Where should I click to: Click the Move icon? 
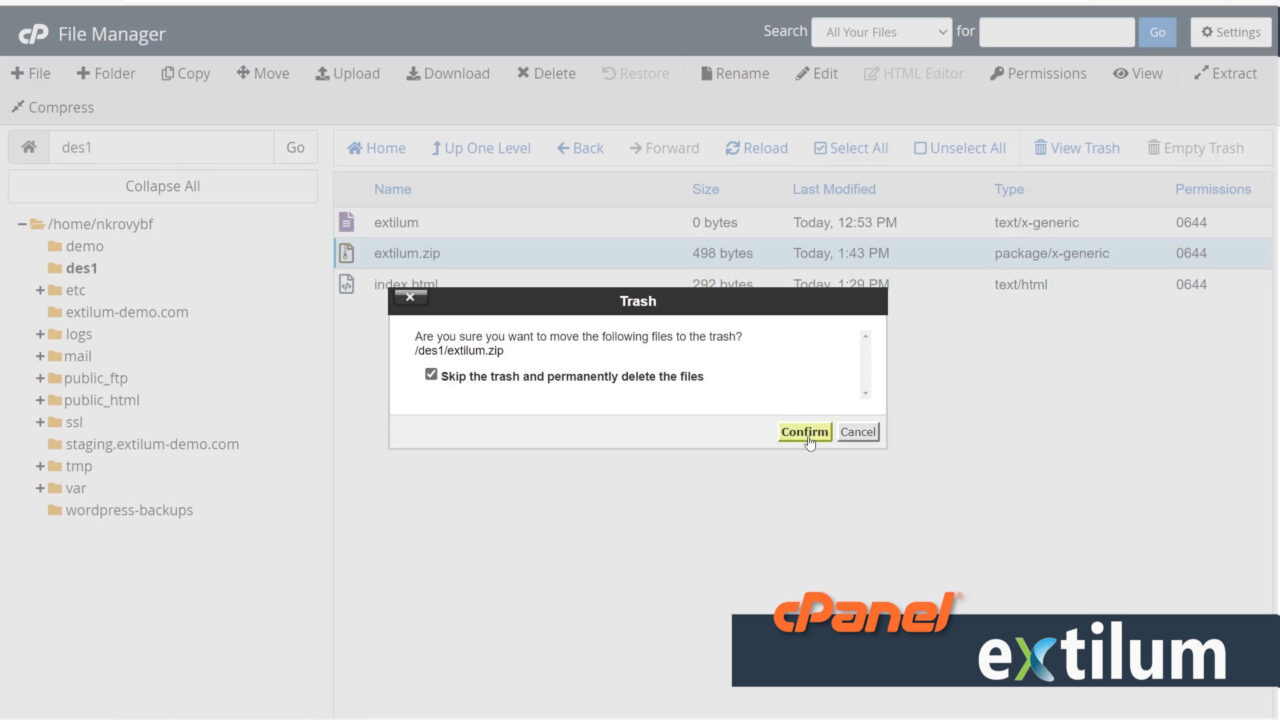(x=262, y=73)
